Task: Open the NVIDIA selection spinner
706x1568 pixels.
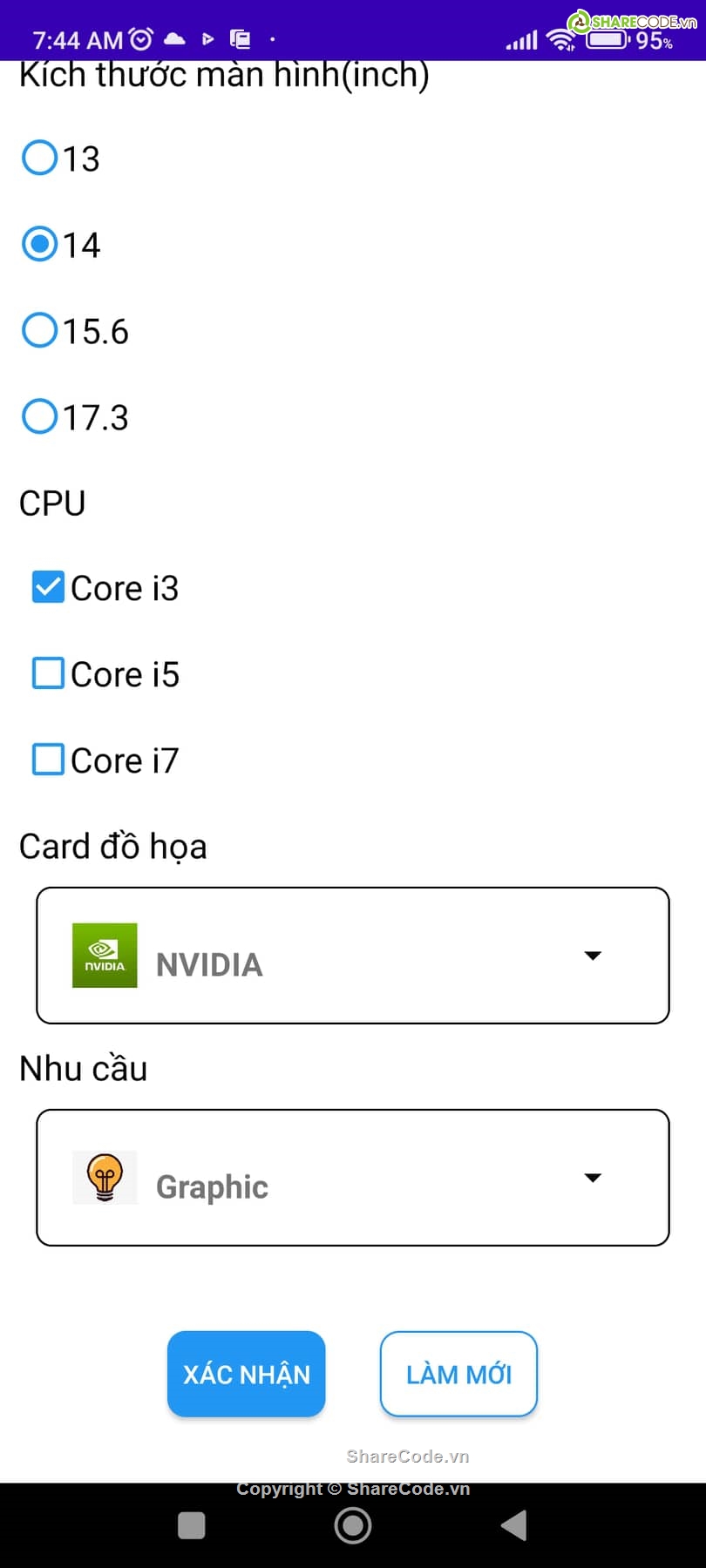Action: pyautogui.click(x=352, y=956)
